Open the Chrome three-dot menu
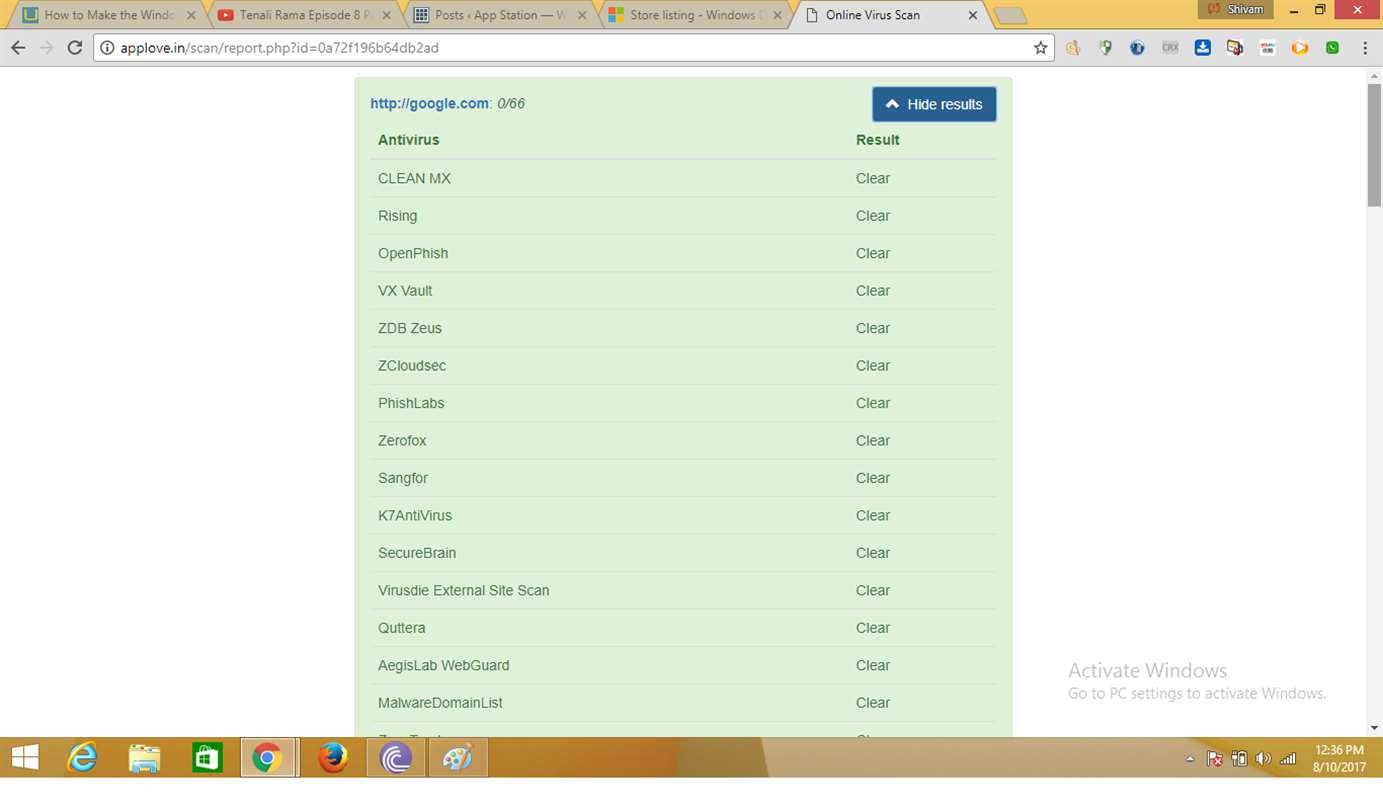This screenshot has width=1383, height=810. (1364, 47)
